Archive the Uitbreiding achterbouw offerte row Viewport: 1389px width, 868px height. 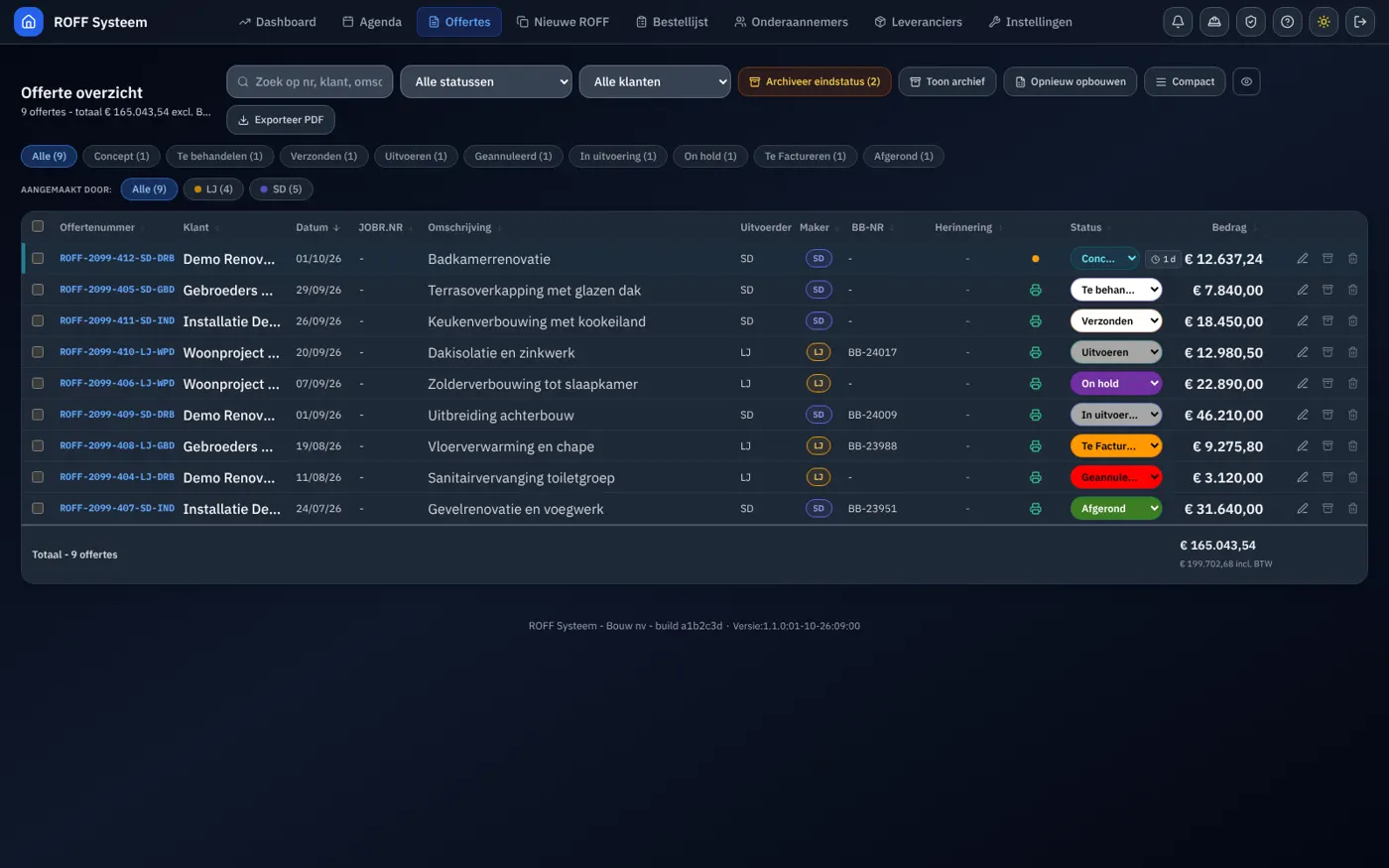[x=1327, y=415]
